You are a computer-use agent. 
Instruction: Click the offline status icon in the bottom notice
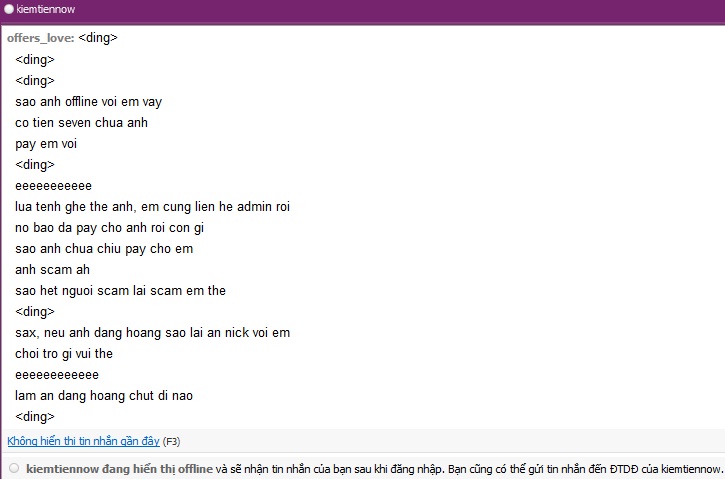click(x=13, y=468)
